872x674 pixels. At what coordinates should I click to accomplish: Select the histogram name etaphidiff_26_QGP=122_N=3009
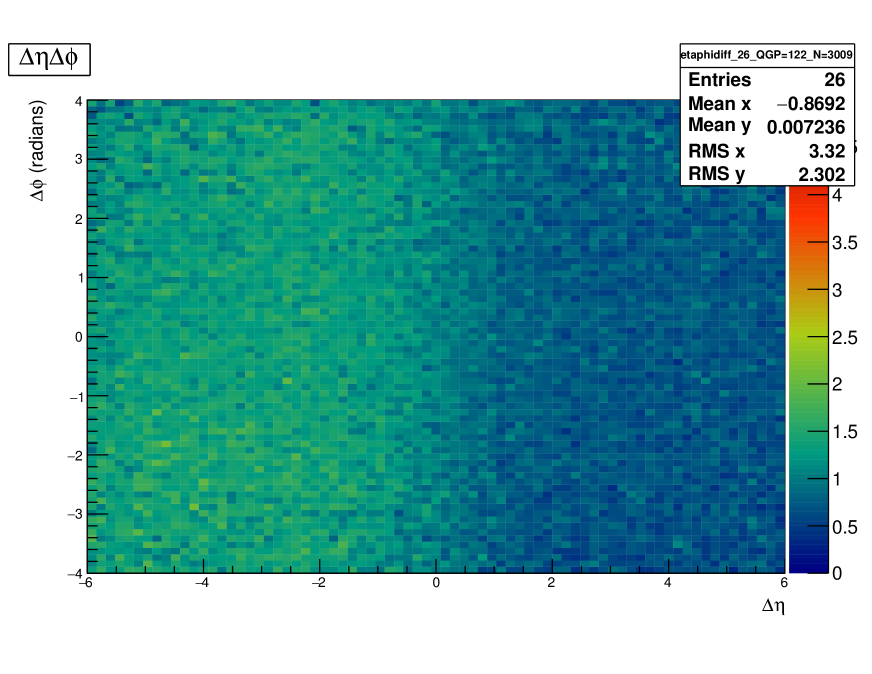766,54
